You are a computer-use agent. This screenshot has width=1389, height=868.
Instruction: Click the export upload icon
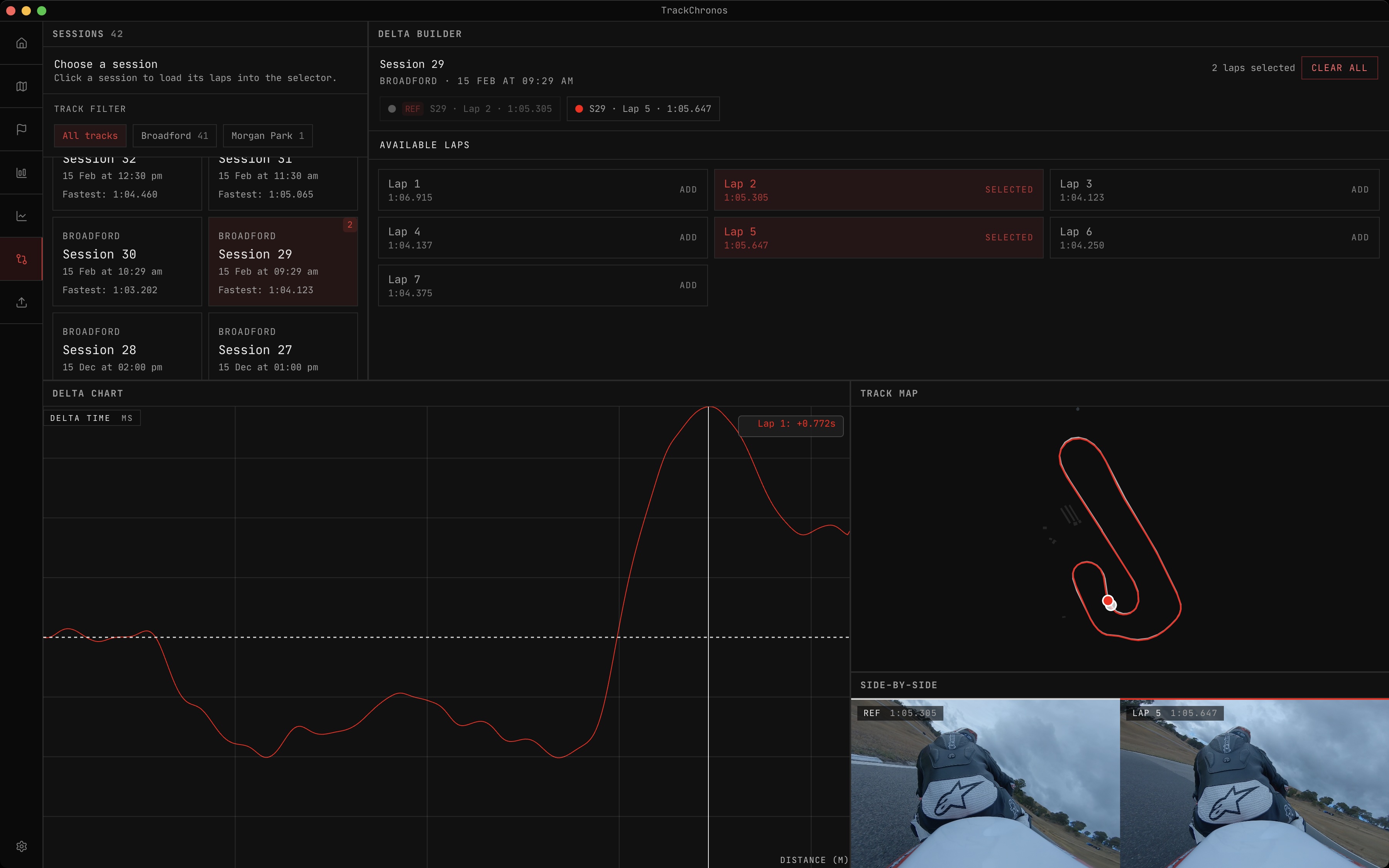(x=21, y=302)
